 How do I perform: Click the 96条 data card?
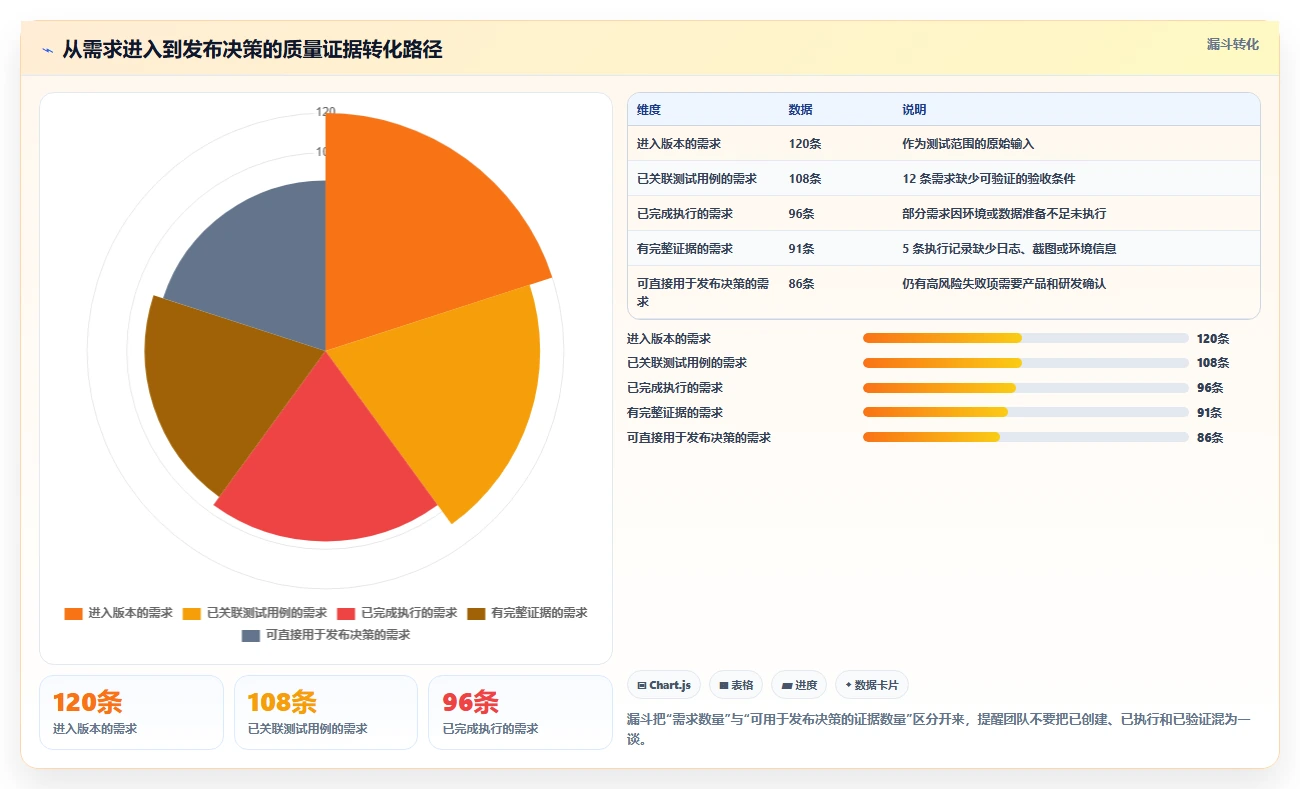tap(520, 712)
